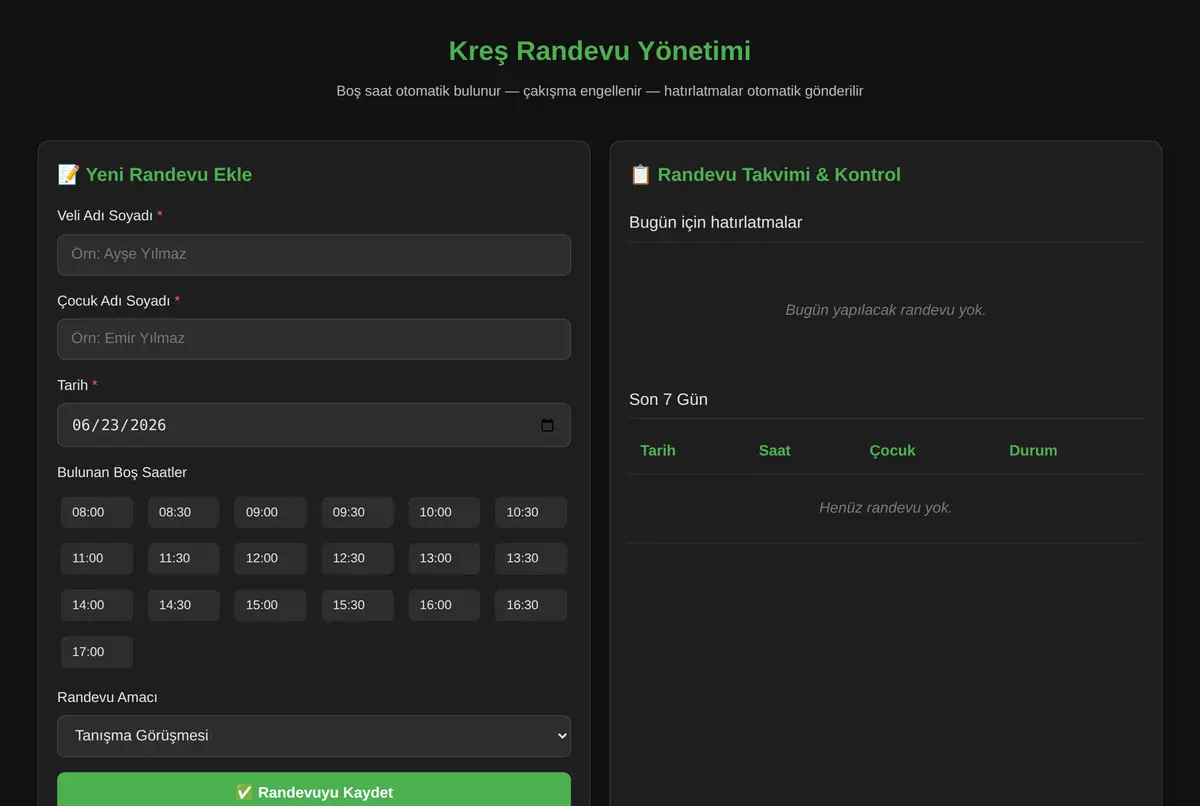This screenshot has width=1200, height=806.
Task: Focus the Çocuk Adı Soyadı input field
Action: pyautogui.click(x=314, y=338)
